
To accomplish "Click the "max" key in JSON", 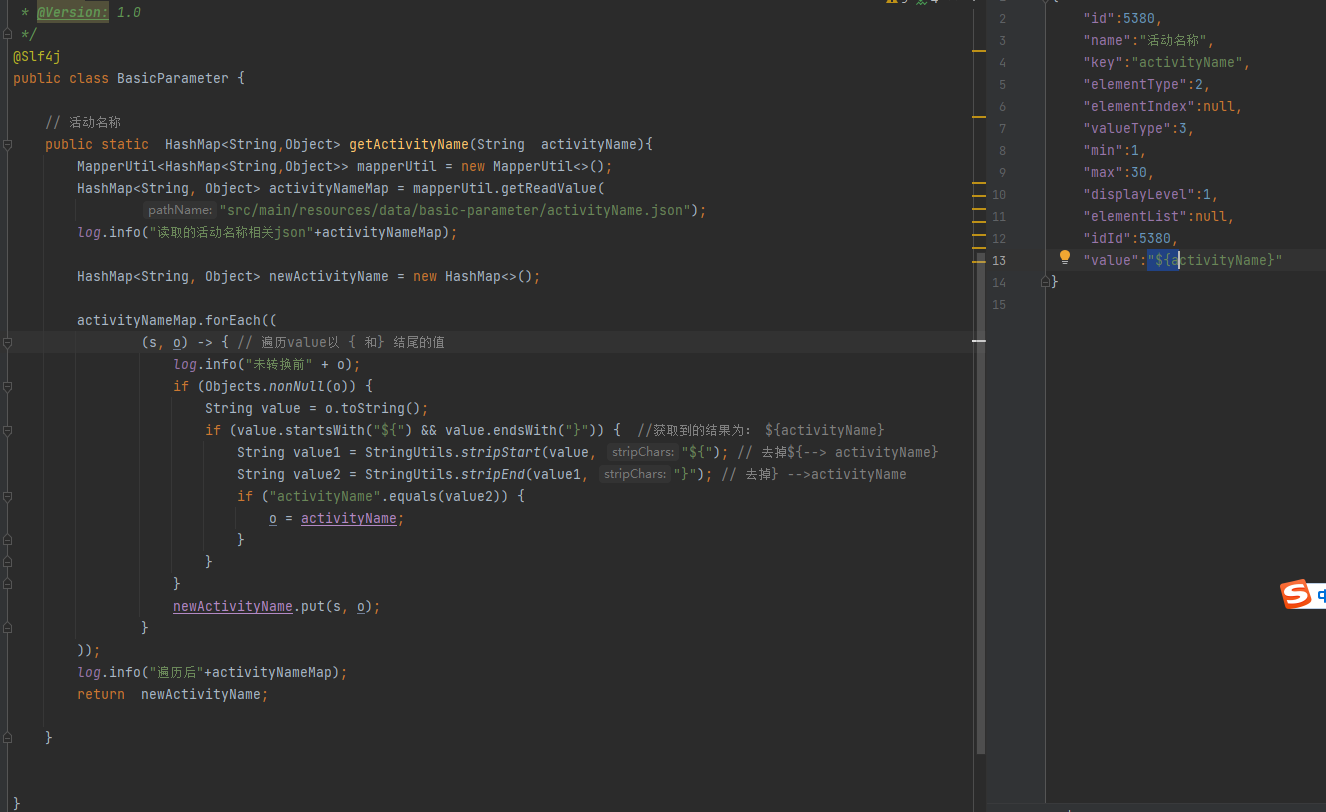I will (x=1103, y=172).
